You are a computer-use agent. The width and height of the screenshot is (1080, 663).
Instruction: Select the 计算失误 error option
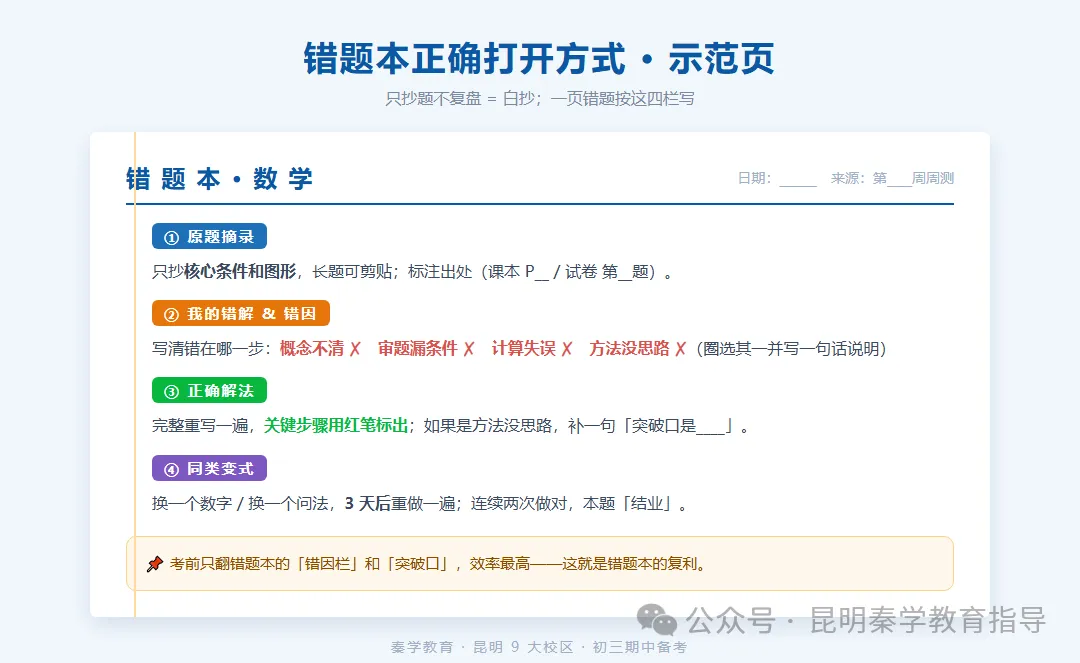532,348
